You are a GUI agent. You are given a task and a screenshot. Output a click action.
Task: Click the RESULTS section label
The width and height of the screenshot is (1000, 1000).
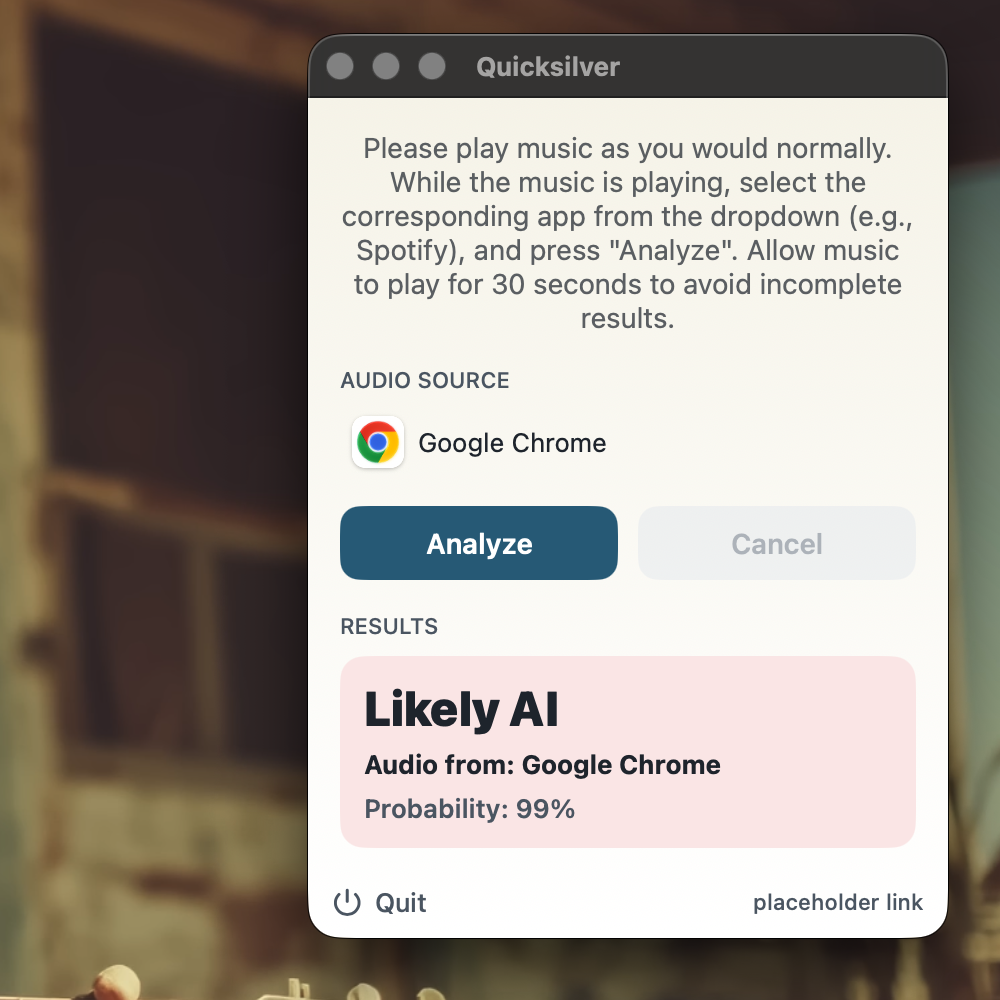[389, 626]
